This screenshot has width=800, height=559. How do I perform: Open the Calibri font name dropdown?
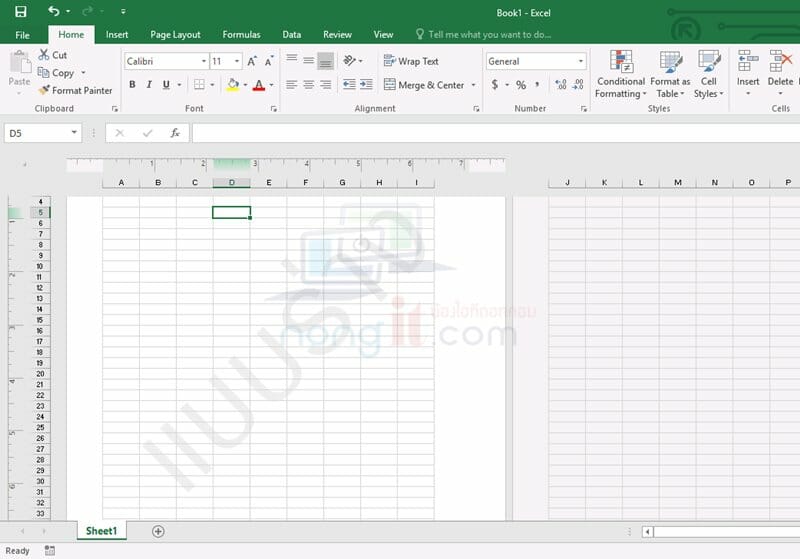coord(204,61)
